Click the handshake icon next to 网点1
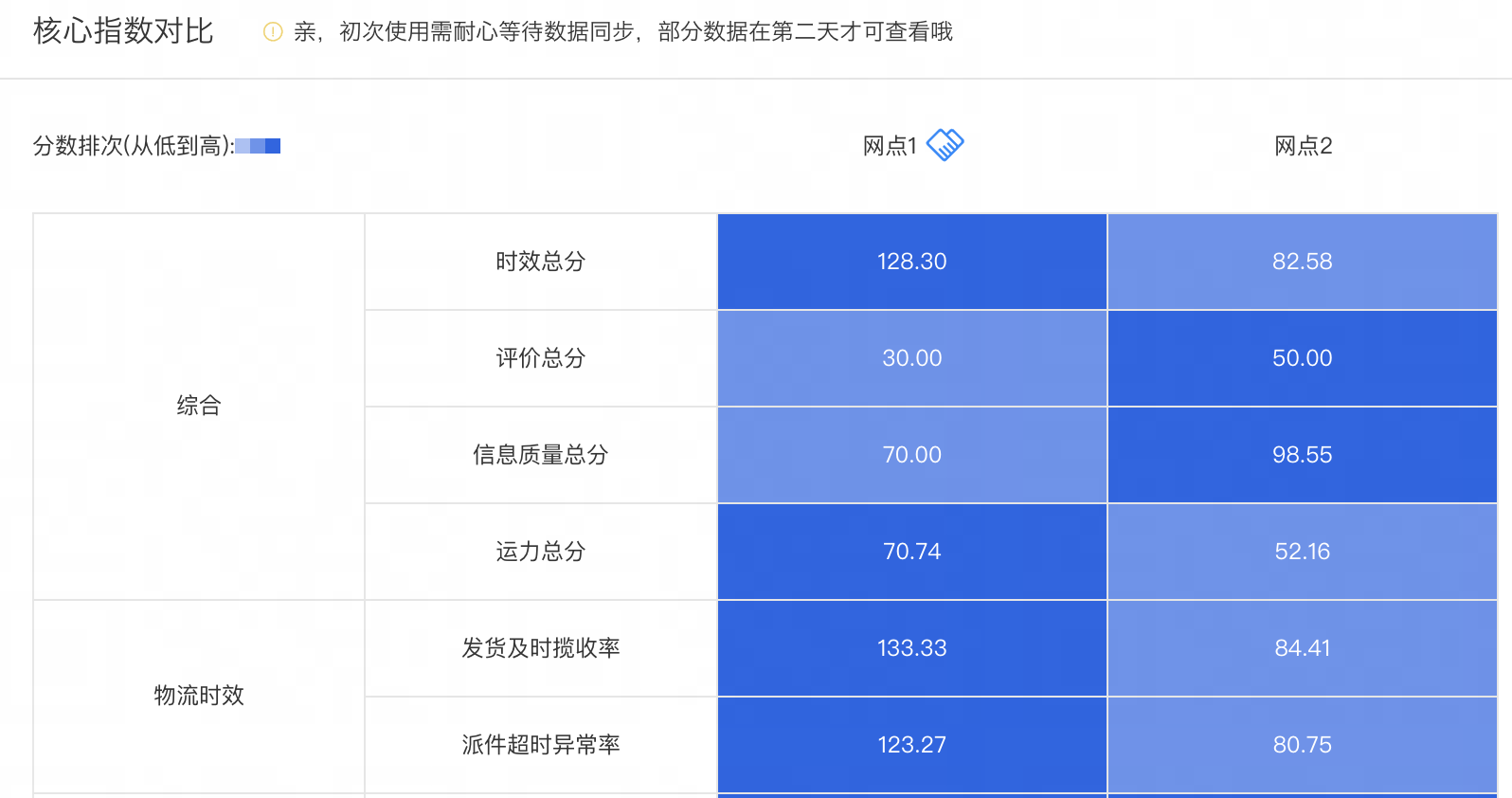Image resolution: width=1512 pixels, height=798 pixels. [x=945, y=145]
